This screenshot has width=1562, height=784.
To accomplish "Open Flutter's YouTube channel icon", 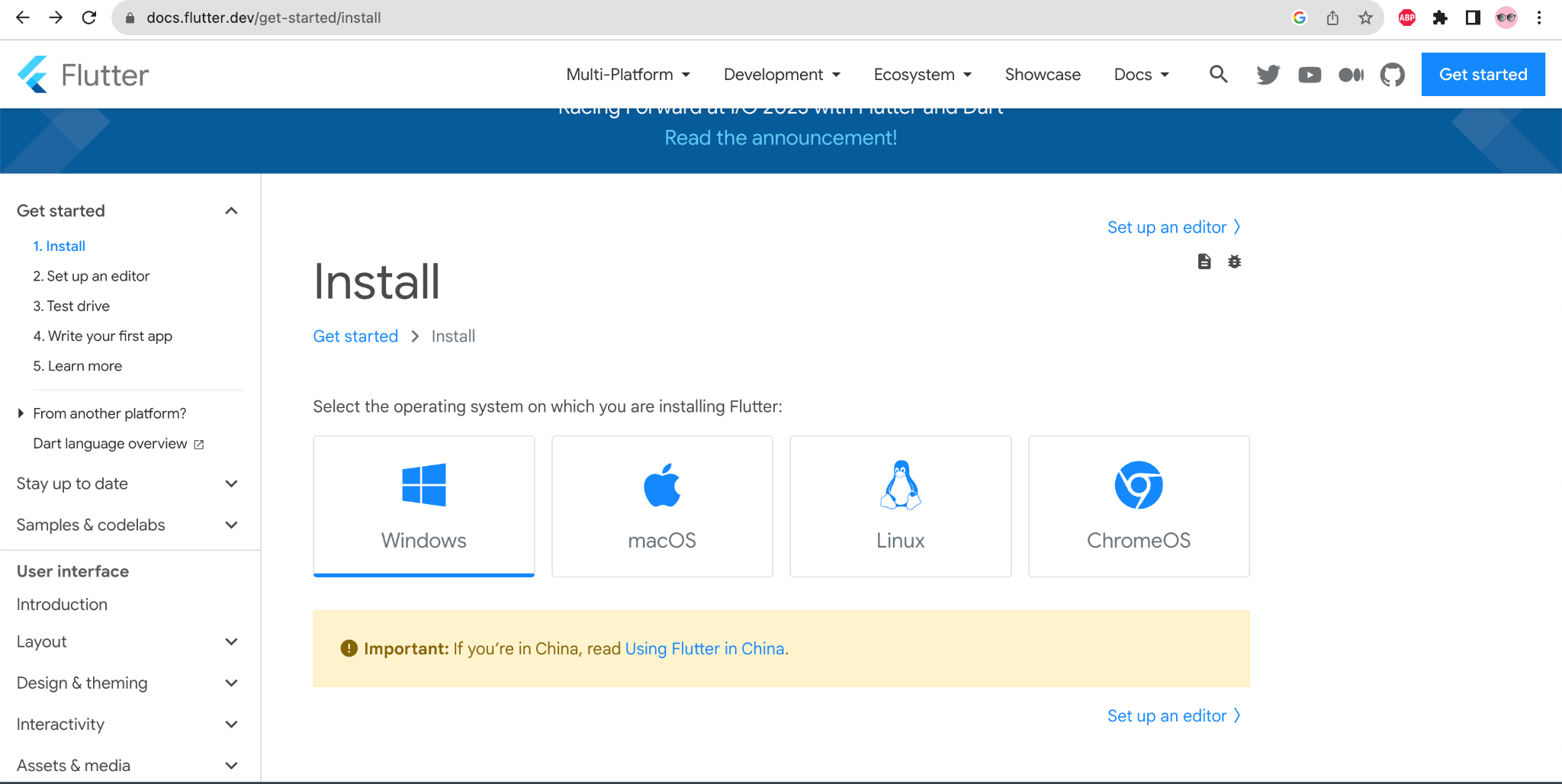I will click(1310, 75).
